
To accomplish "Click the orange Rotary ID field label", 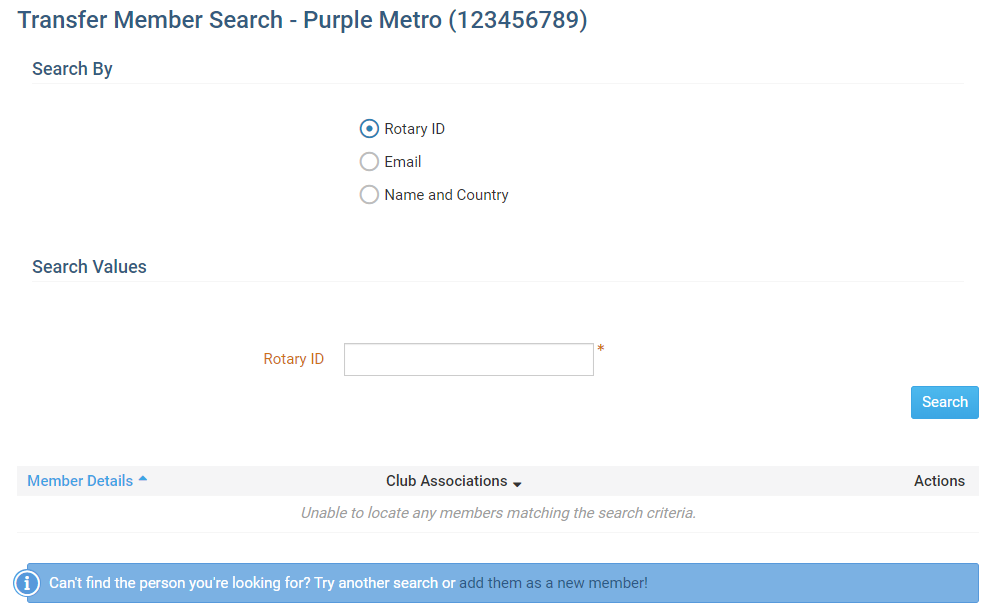I will [x=294, y=359].
